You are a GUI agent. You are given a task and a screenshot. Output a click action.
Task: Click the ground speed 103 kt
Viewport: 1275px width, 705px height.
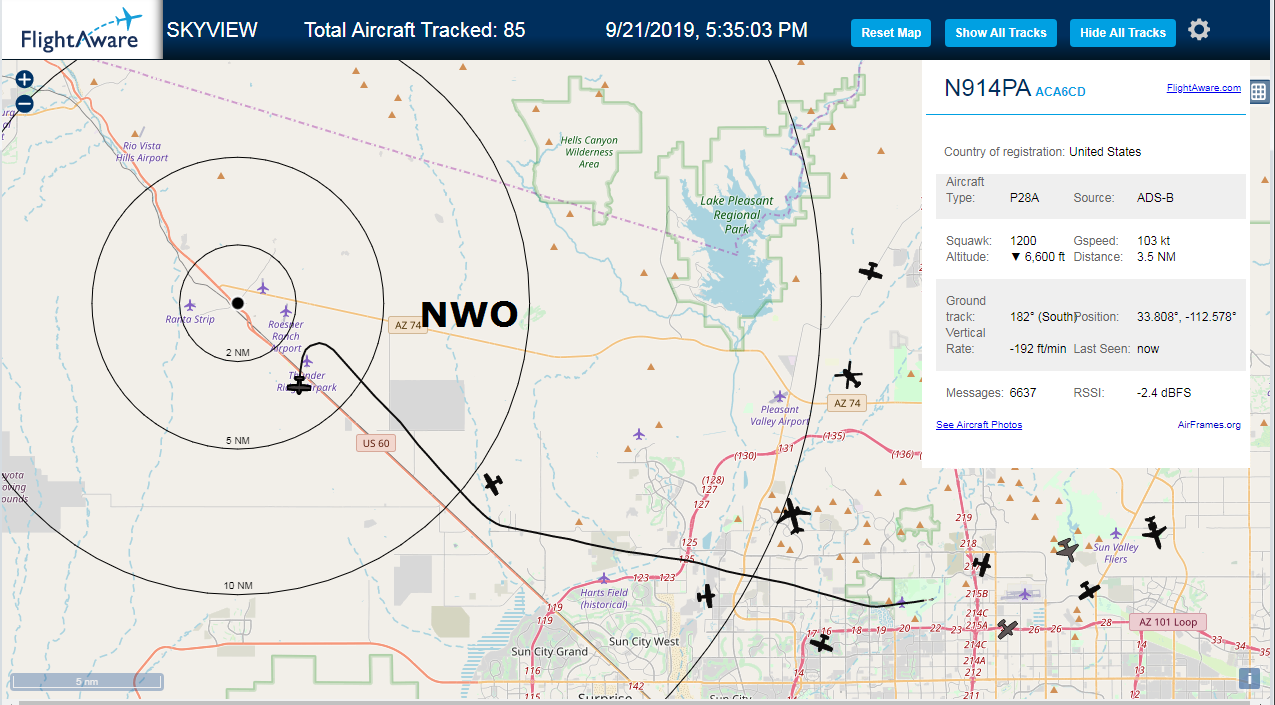tap(1154, 241)
